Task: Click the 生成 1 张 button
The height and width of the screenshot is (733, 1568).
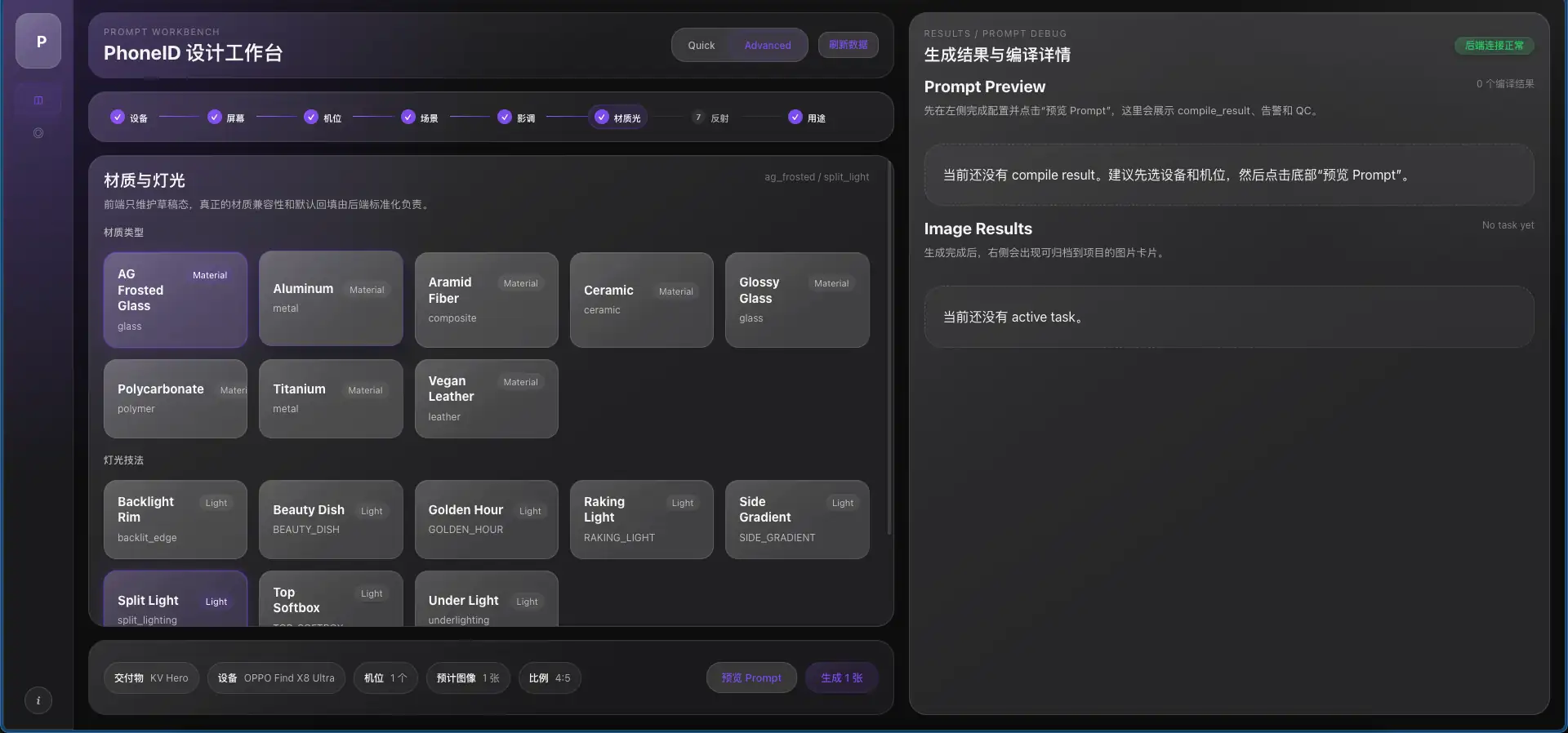Action: pyautogui.click(x=842, y=677)
